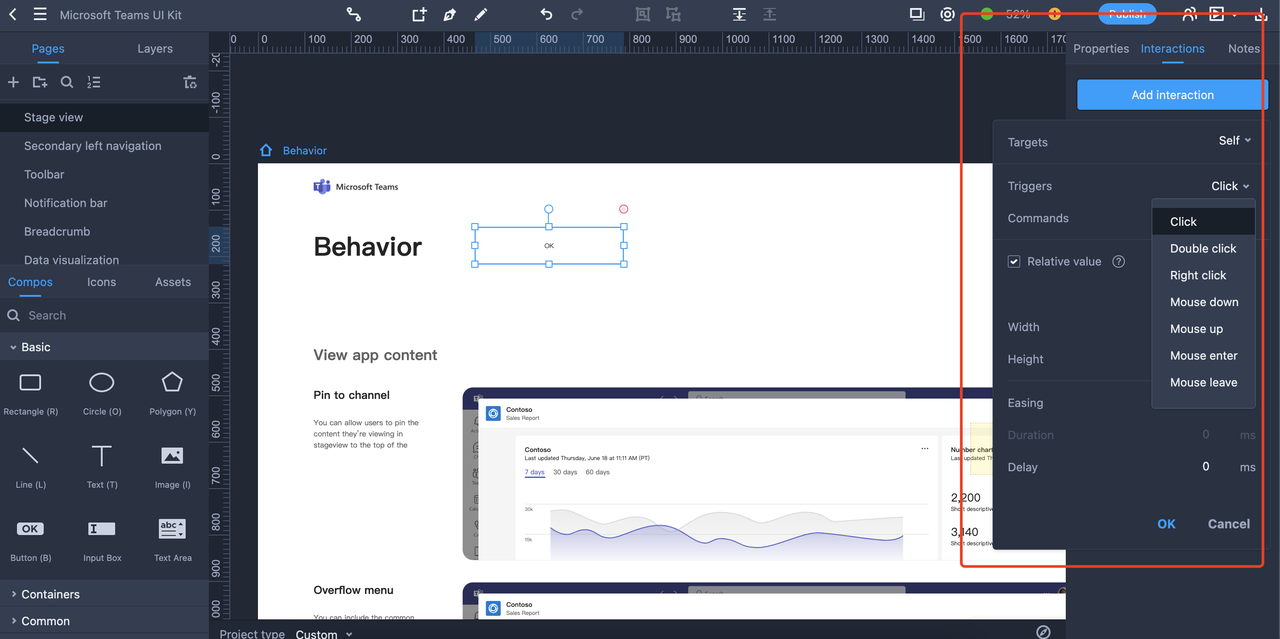Click the add folder icon in Pages
This screenshot has height=639, width=1280.
point(40,82)
